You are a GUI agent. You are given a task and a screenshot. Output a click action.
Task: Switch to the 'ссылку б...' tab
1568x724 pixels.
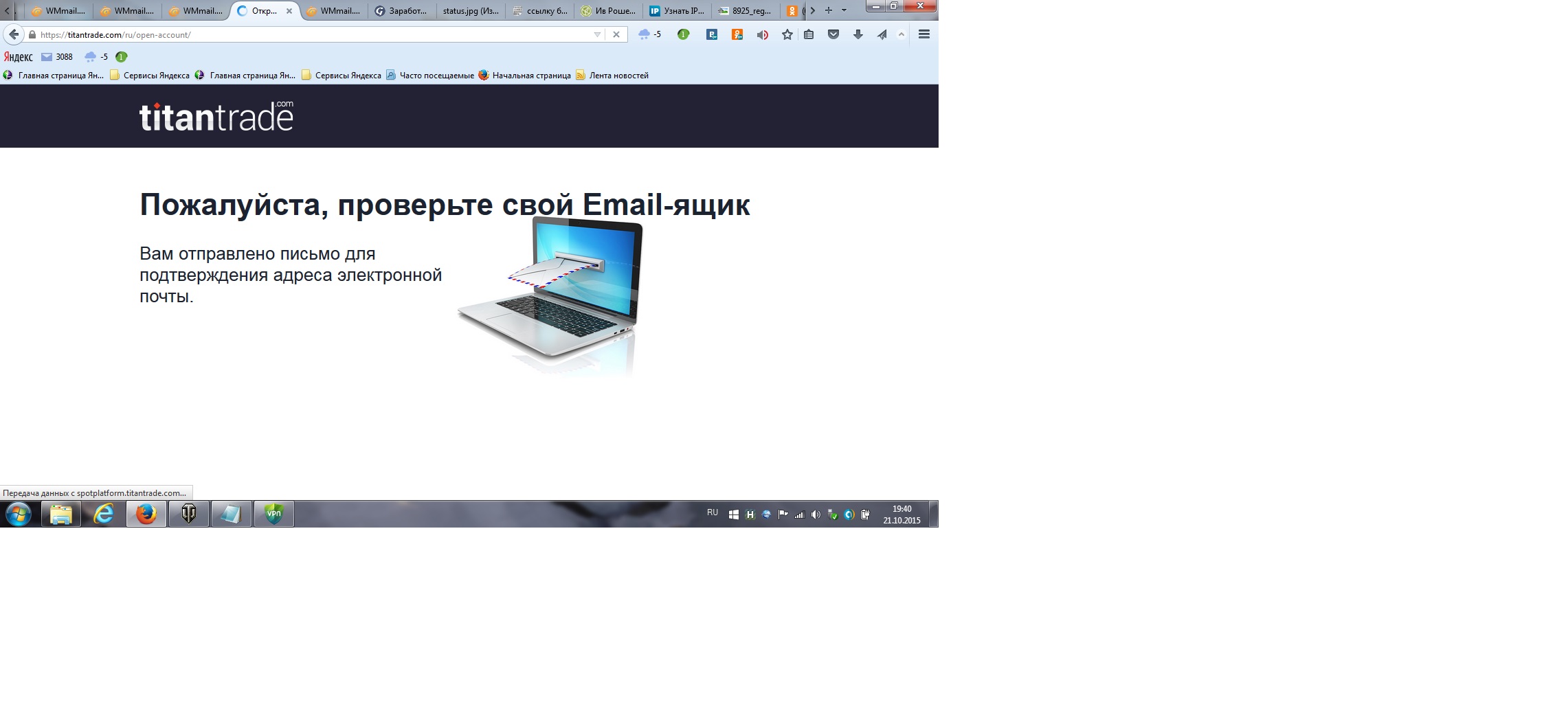tap(541, 11)
